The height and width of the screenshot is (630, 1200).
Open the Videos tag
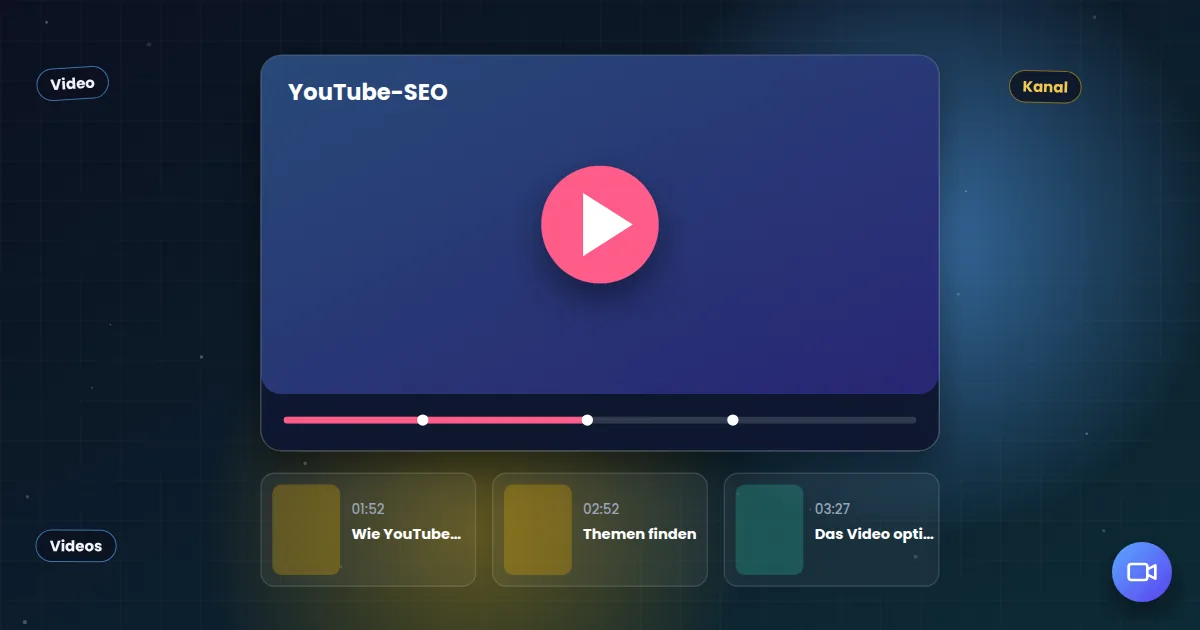[x=76, y=546]
